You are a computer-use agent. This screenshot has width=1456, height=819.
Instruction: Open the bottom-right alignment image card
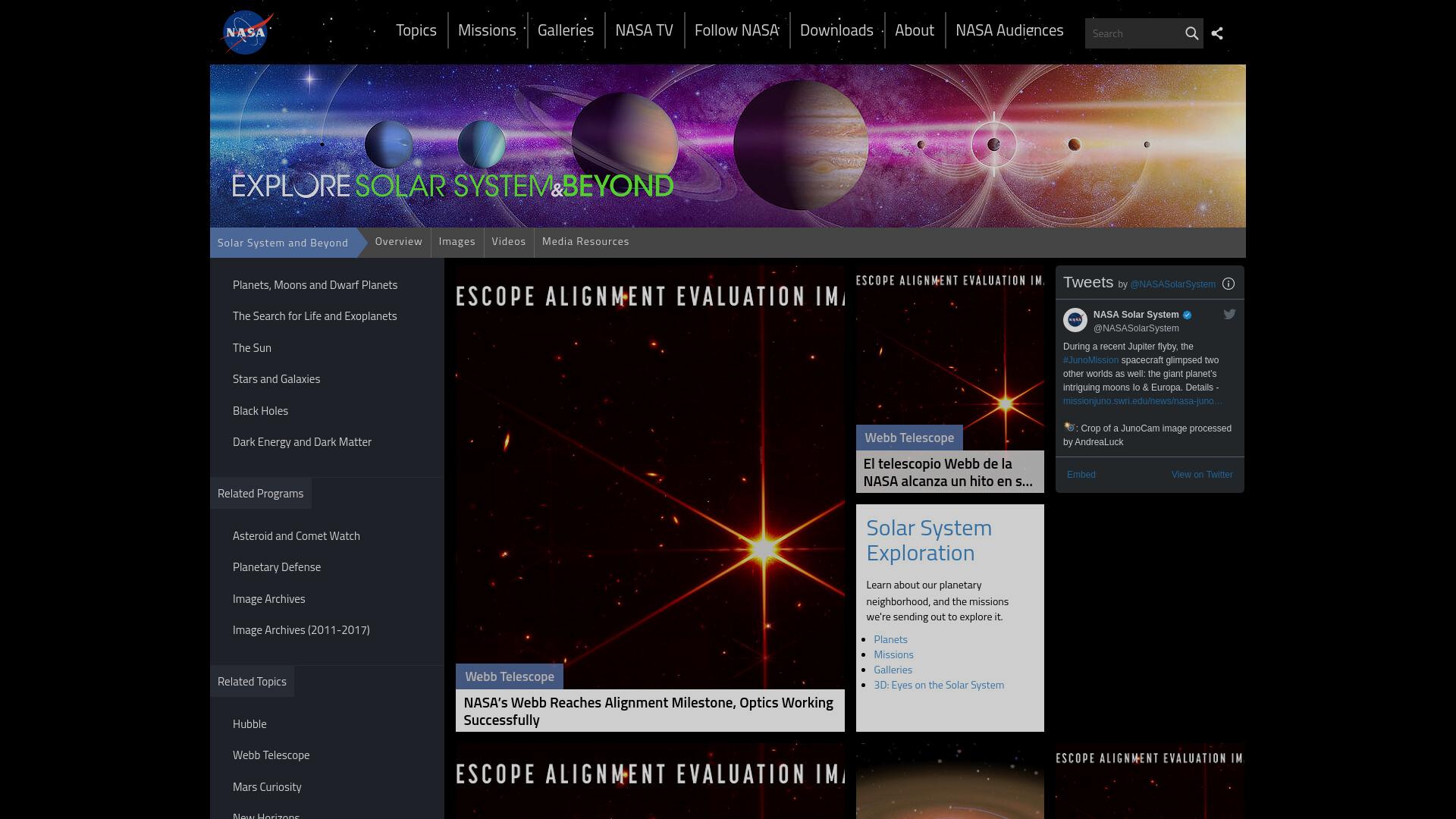tap(1150, 781)
